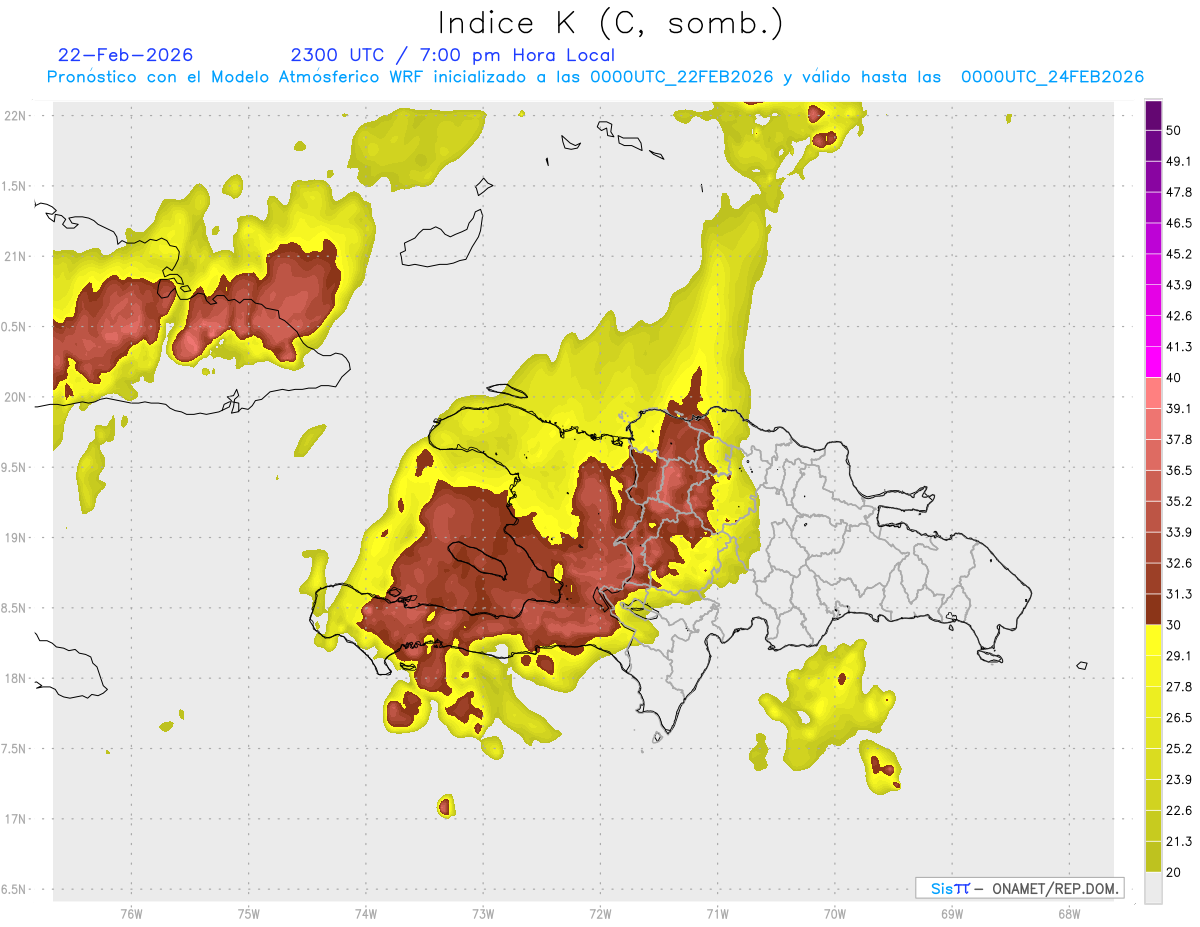This screenshot has width=1200, height=927.
Task: Pick the salmon swatch between 39.1 and 40
Action: click(x=1153, y=393)
